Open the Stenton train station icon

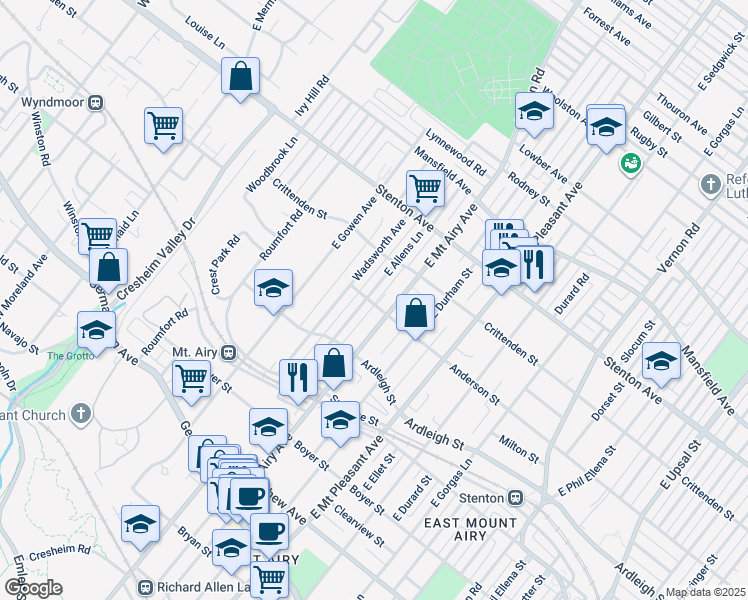pyautogui.click(x=516, y=498)
